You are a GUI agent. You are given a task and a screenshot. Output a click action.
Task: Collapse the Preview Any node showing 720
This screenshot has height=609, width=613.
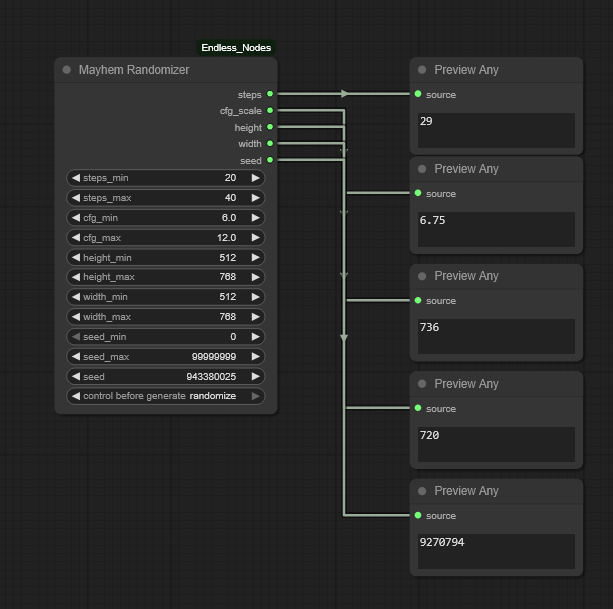click(x=422, y=385)
